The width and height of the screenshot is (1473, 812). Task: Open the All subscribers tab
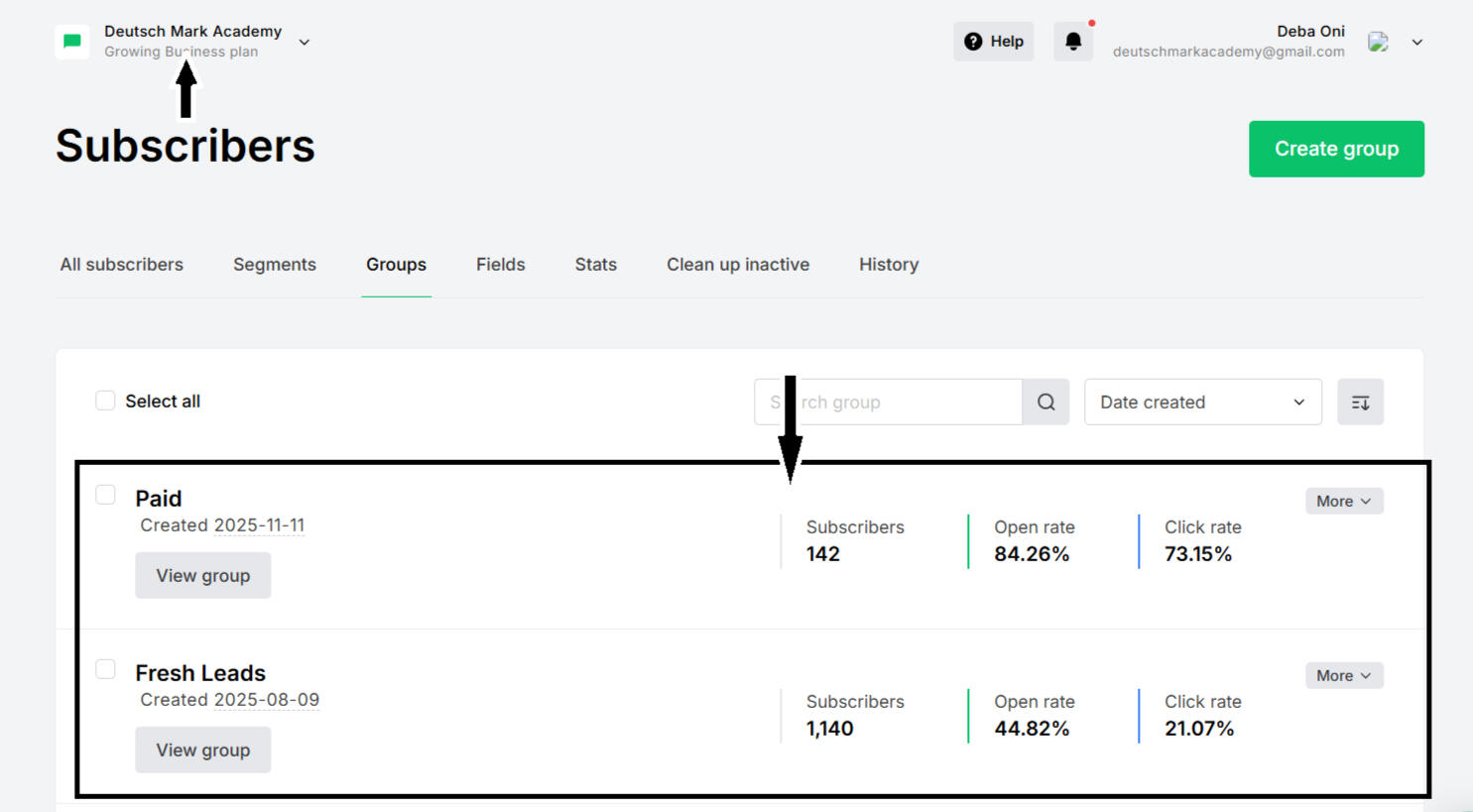121,265
